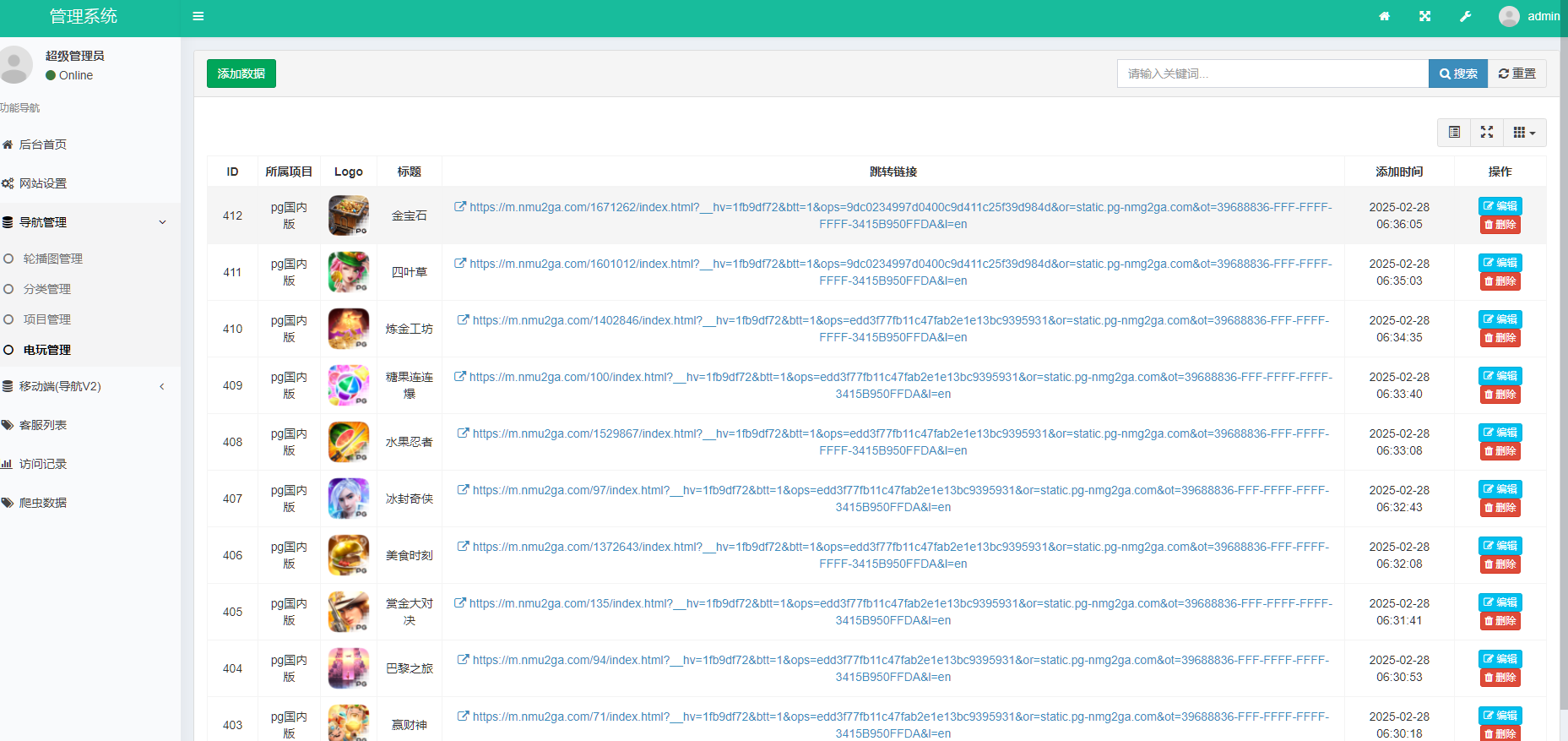Open the columns grid dropdown
This screenshot has height=741, width=1568.
pyautogui.click(x=1524, y=133)
